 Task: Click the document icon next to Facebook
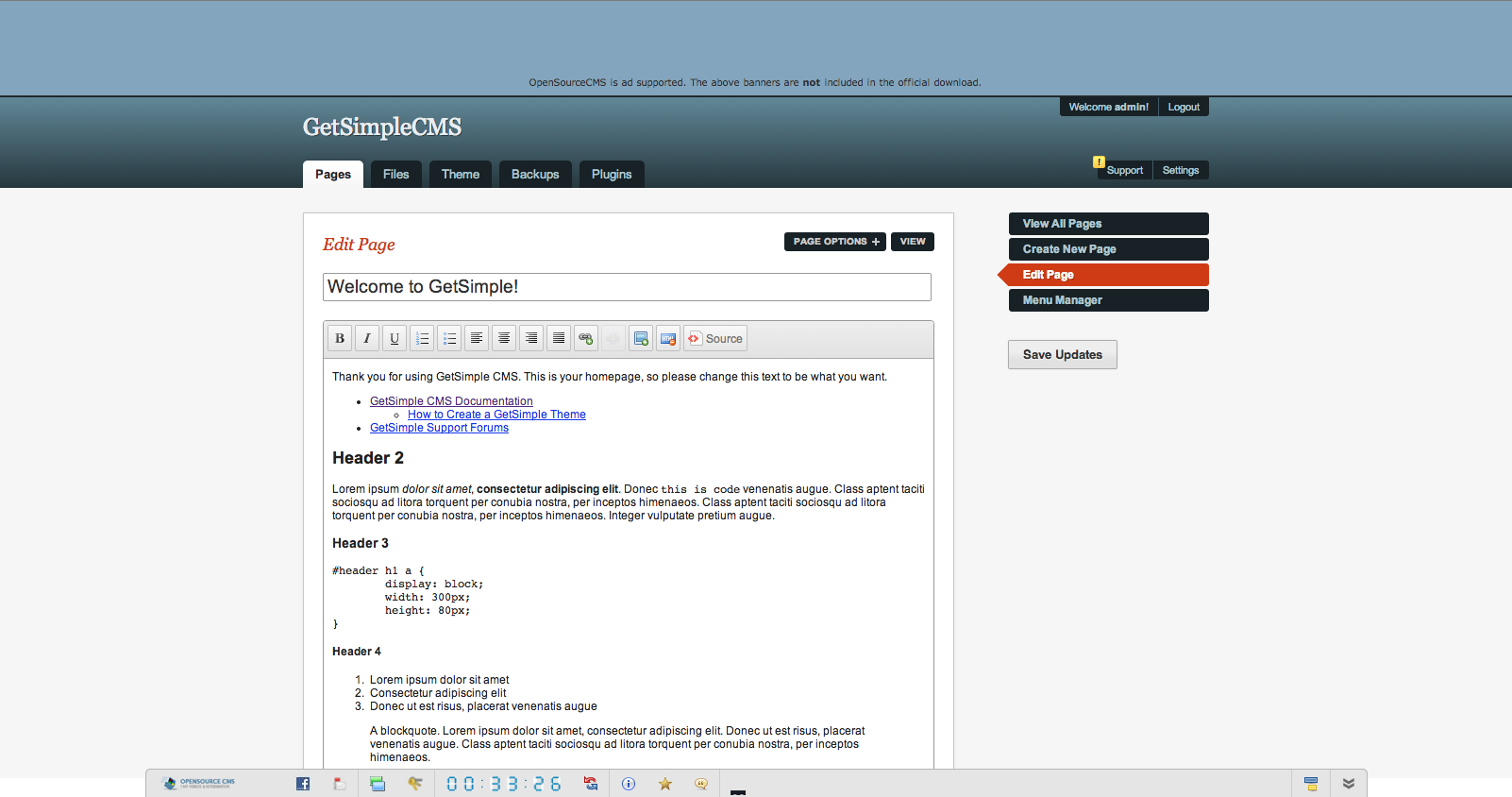(x=340, y=784)
